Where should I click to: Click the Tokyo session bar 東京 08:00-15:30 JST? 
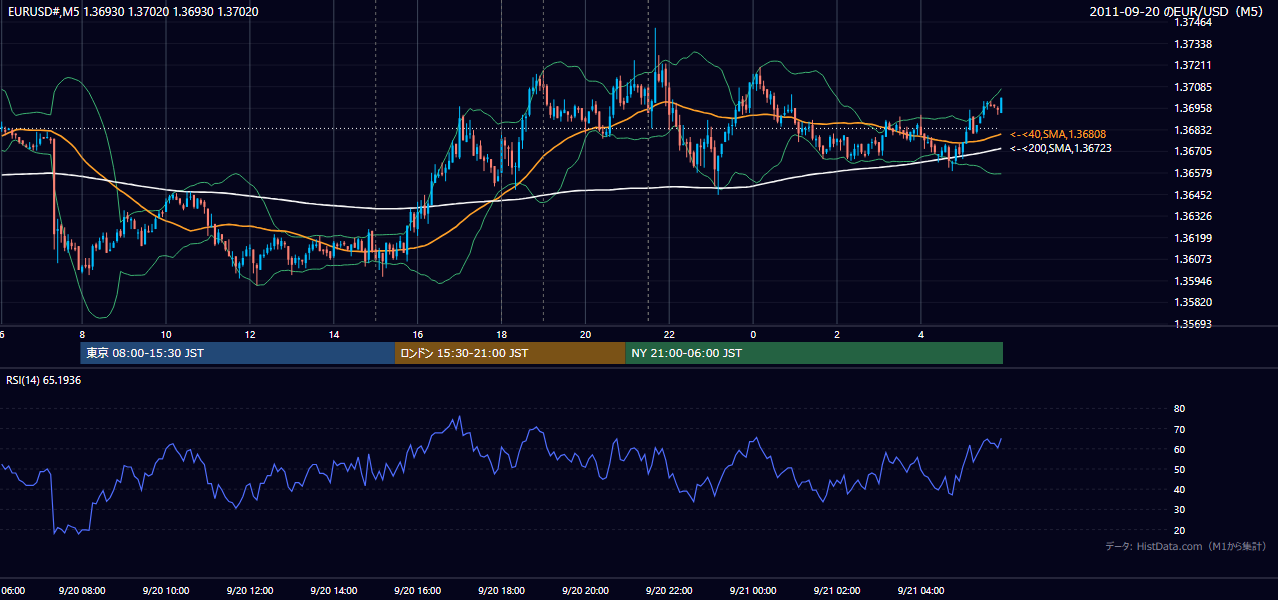pyautogui.click(x=238, y=353)
